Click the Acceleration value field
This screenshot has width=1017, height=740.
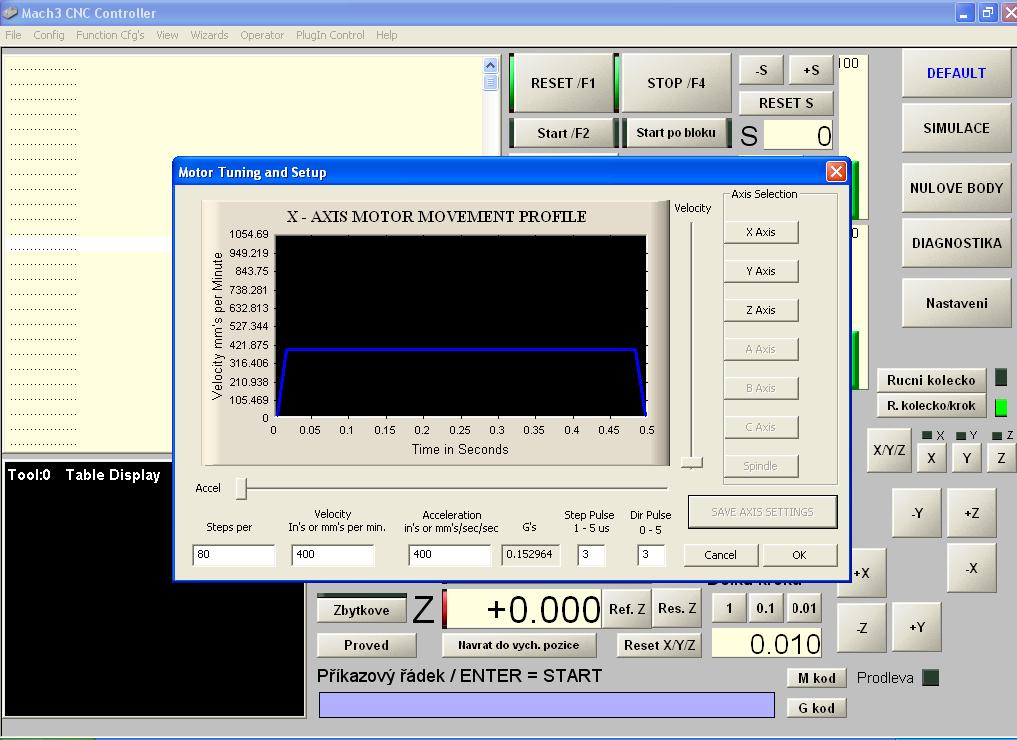(449, 555)
